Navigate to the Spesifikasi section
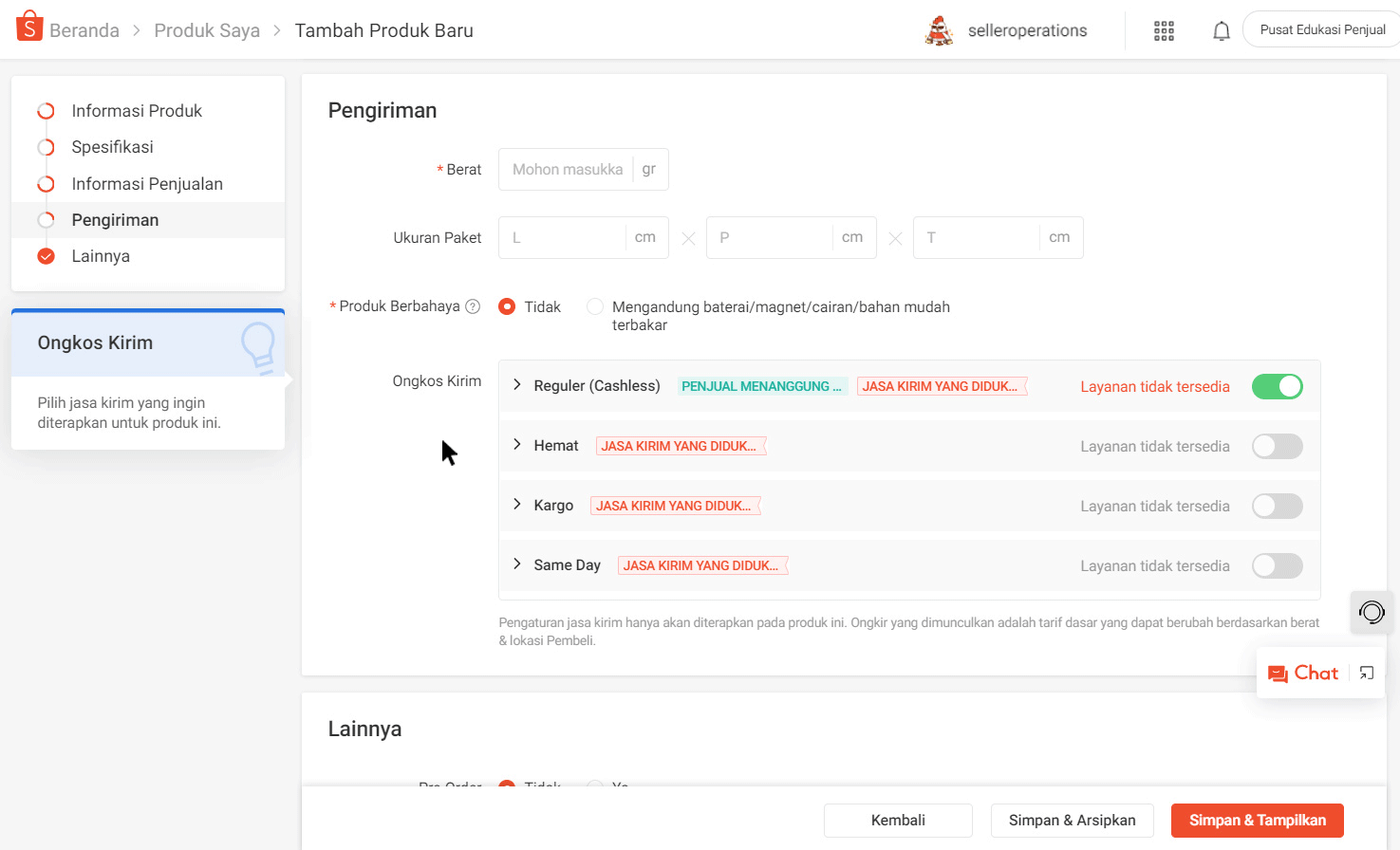 (112, 146)
